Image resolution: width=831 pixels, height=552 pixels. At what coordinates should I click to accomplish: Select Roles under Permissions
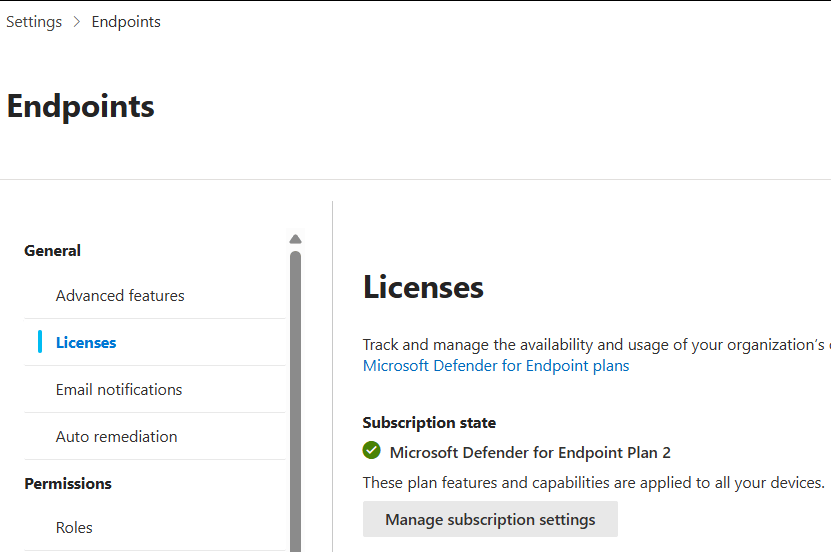click(x=74, y=528)
